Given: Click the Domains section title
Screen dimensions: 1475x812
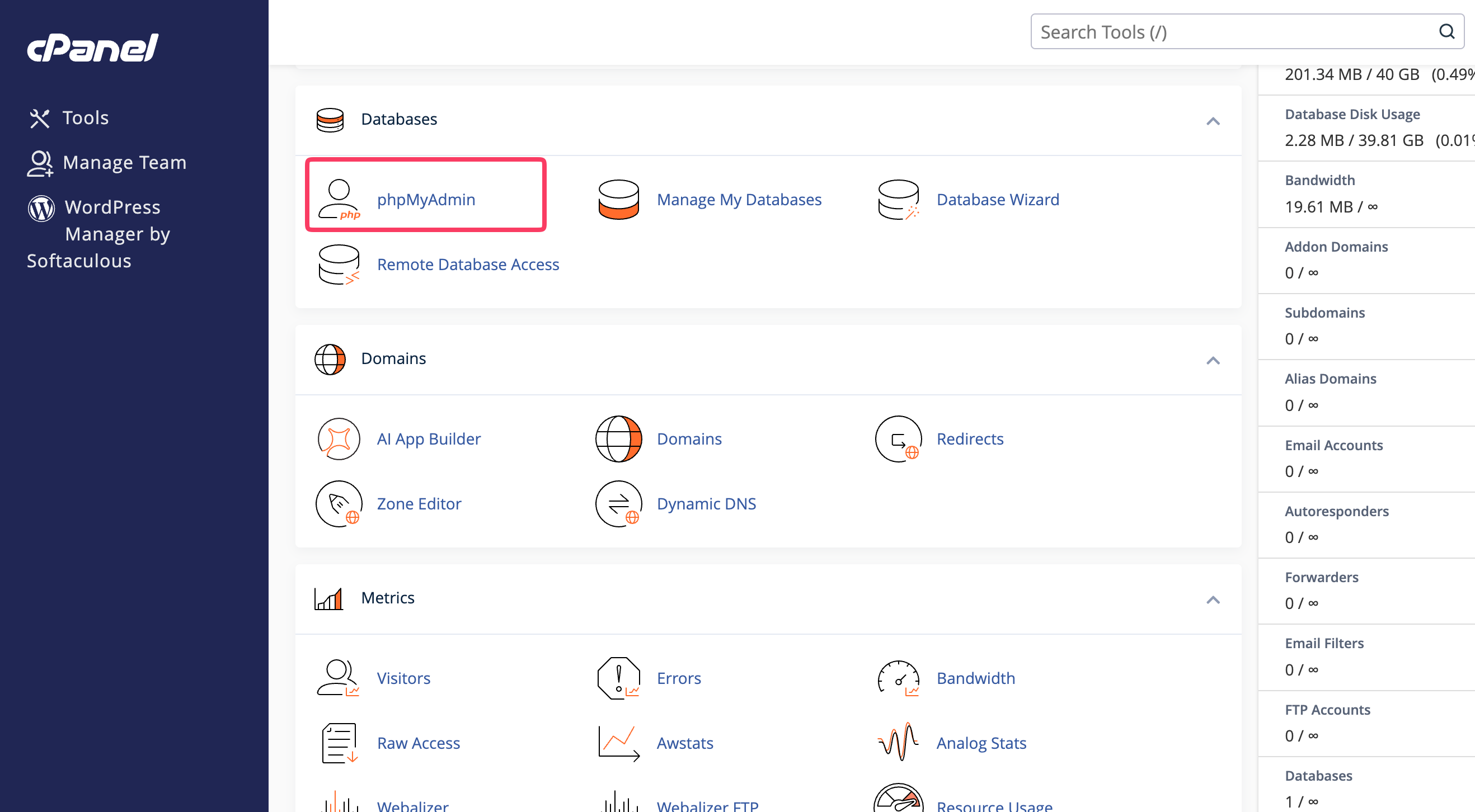Looking at the screenshot, I should [393, 359].
